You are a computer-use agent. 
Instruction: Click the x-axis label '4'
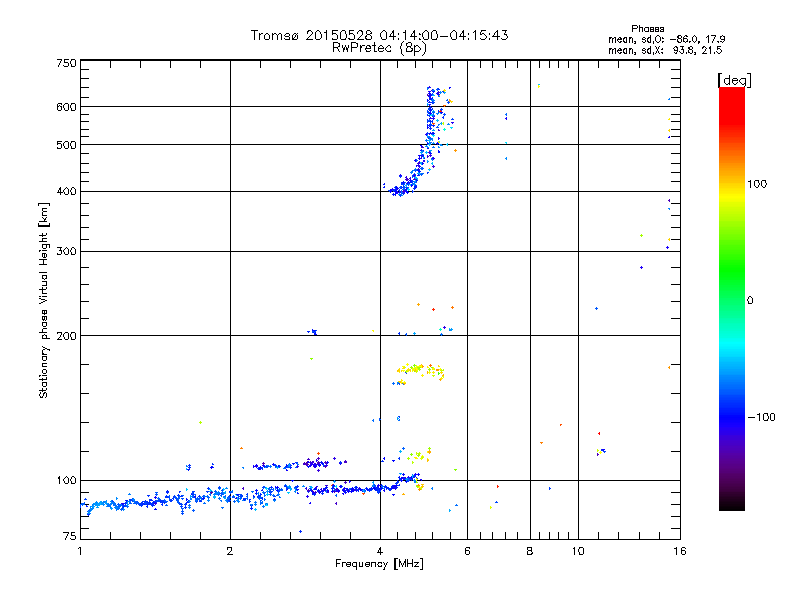[380, 551]
